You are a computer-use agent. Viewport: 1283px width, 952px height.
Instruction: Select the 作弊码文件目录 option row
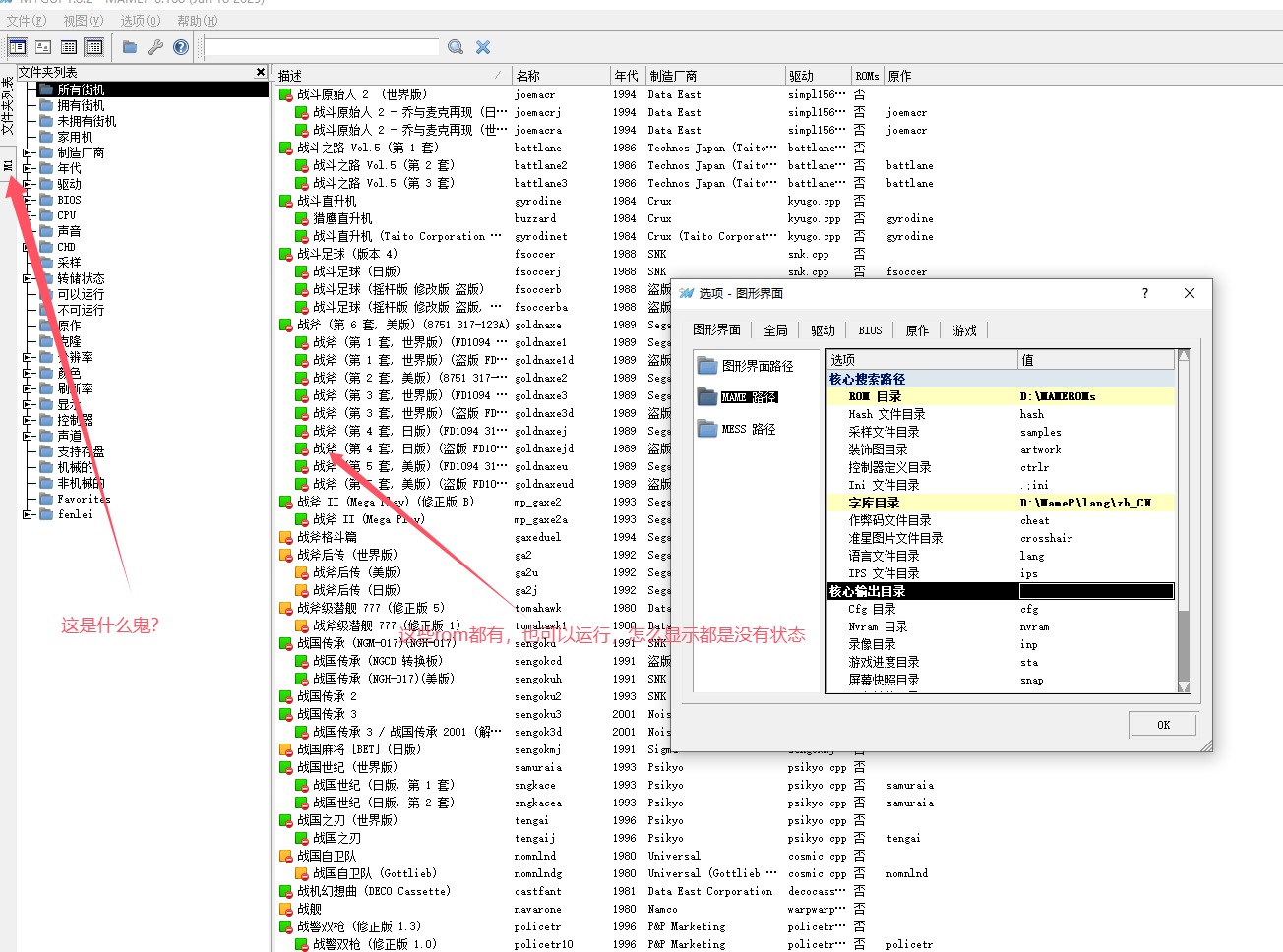[1002, 520]
